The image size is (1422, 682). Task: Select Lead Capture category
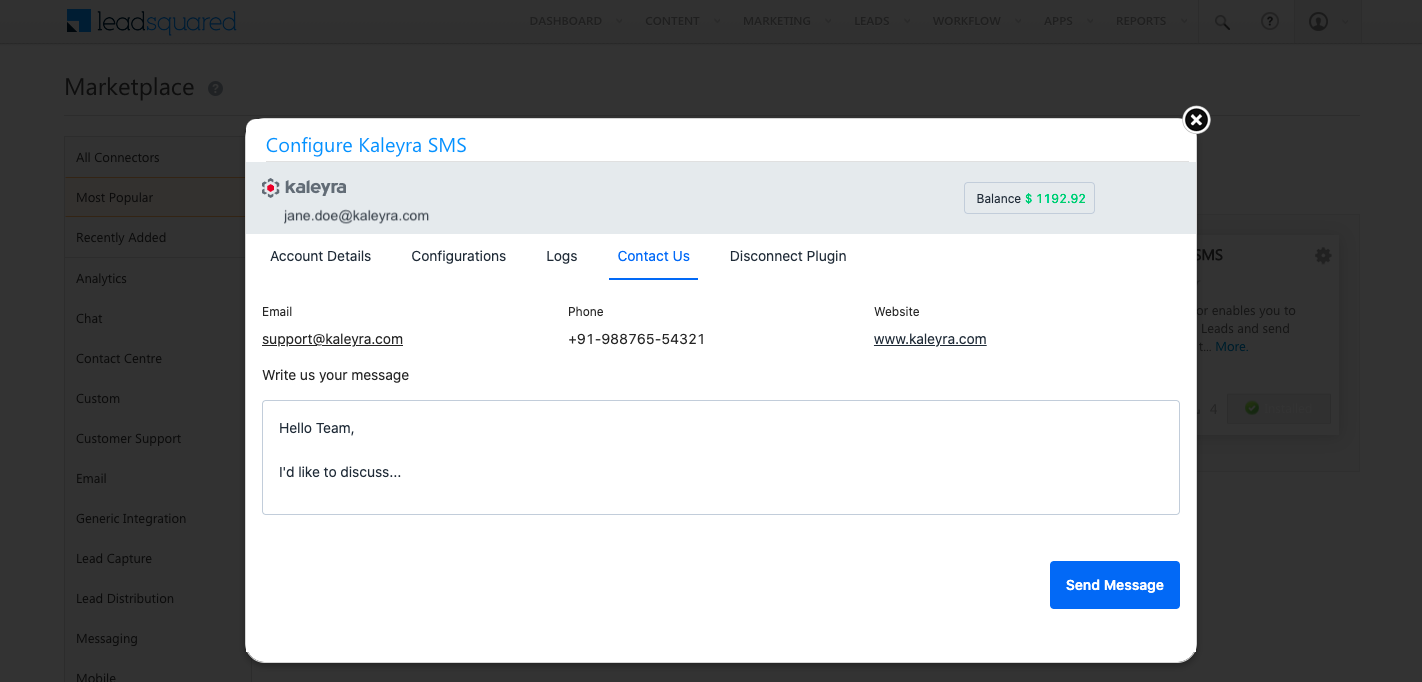click(114, 558)
